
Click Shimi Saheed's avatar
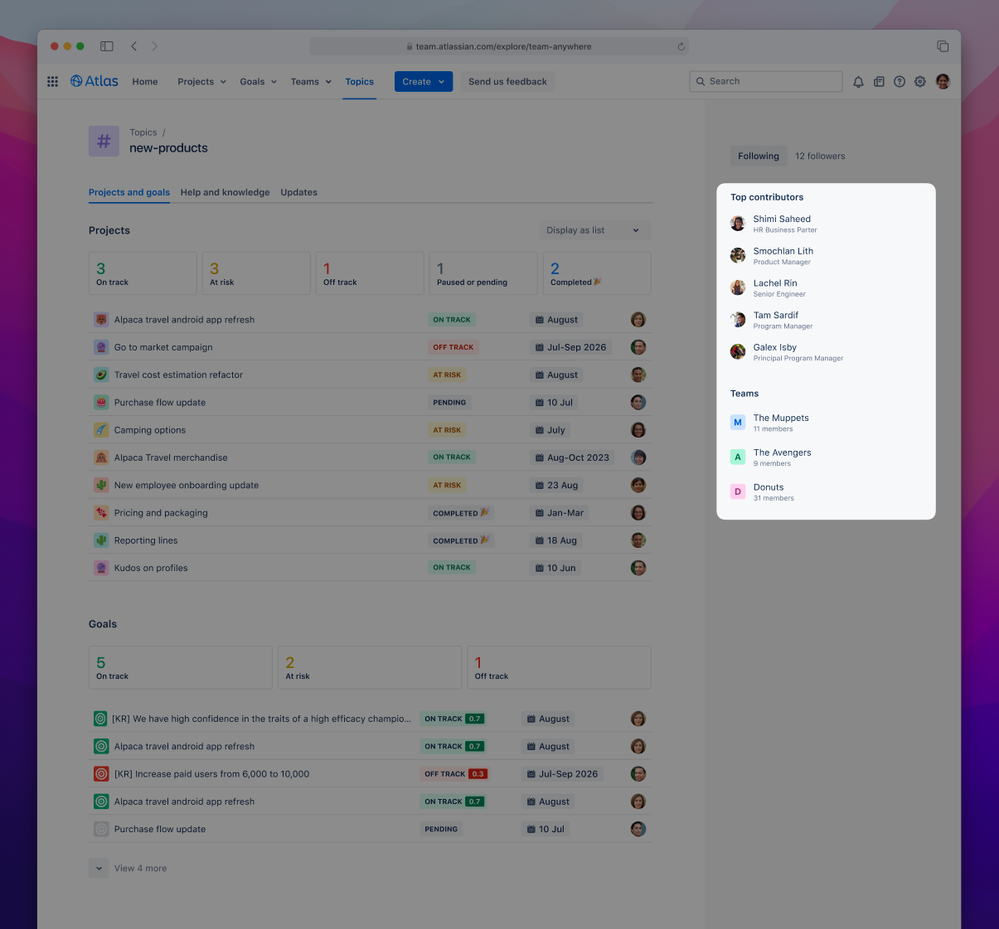tap(737, 224)
